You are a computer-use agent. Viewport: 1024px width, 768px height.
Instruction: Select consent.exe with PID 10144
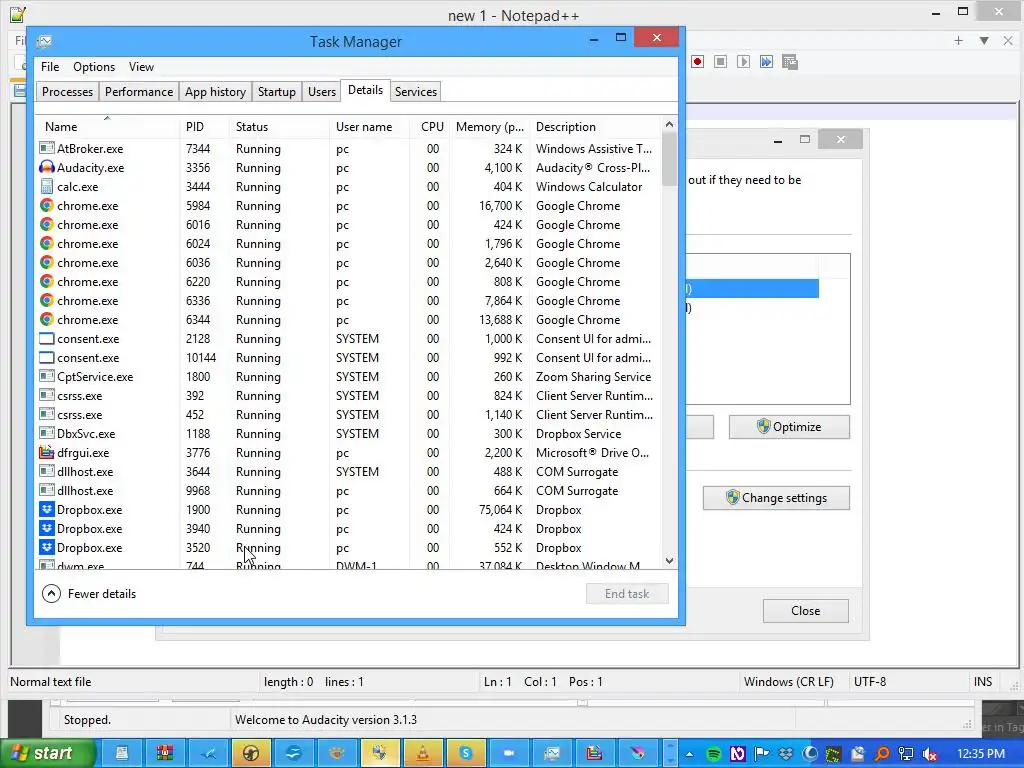[x=88, y=357]
